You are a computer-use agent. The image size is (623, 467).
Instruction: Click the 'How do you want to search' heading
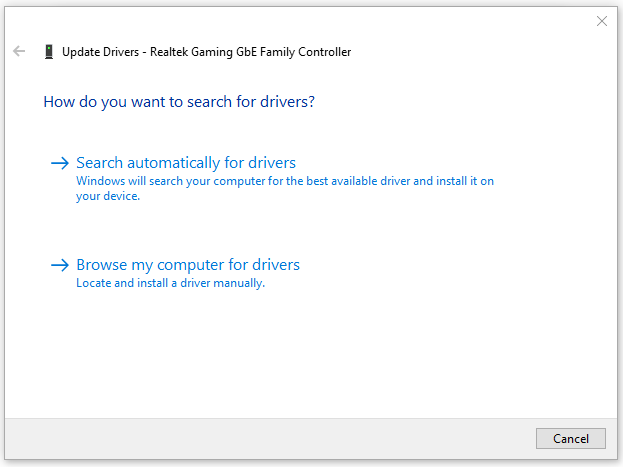(179, 102)
